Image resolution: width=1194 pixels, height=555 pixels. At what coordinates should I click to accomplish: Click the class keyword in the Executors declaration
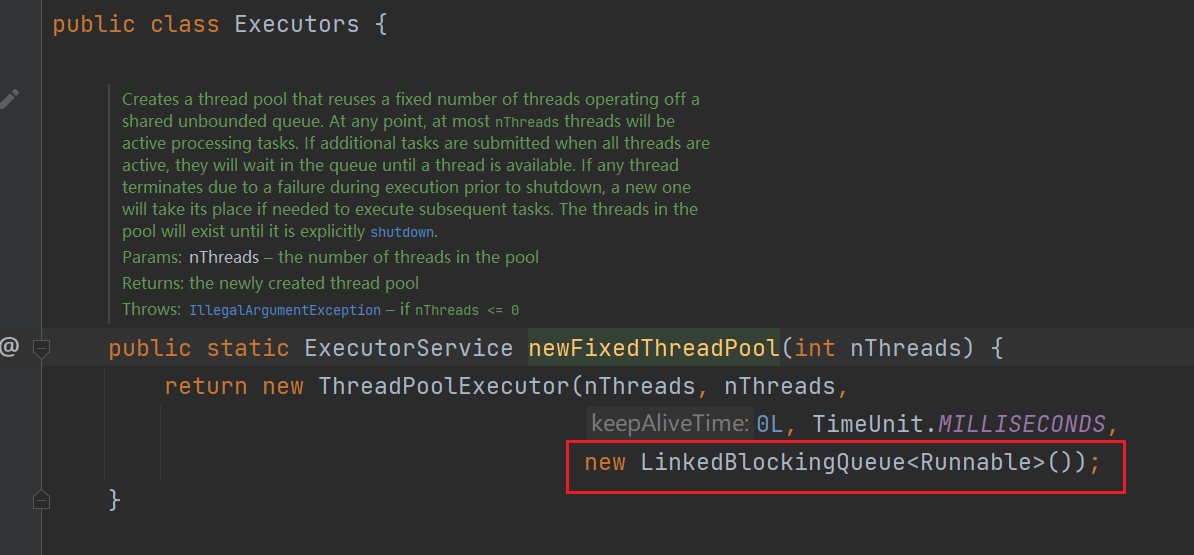[x=184, y=24]
